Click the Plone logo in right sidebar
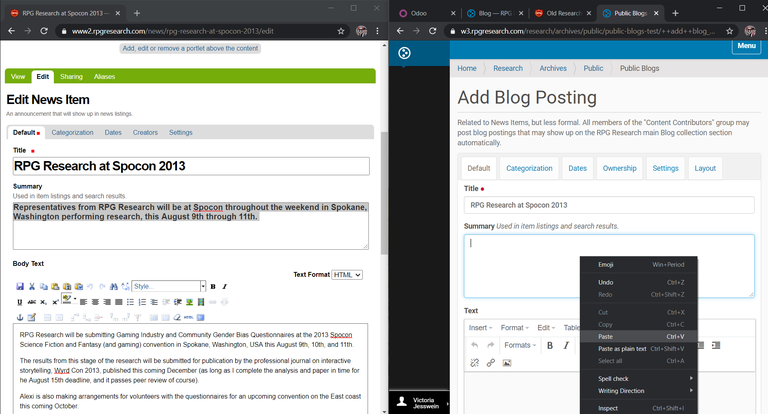The width and height of the screenshot is (768, 414). click(x=404, y=53)
